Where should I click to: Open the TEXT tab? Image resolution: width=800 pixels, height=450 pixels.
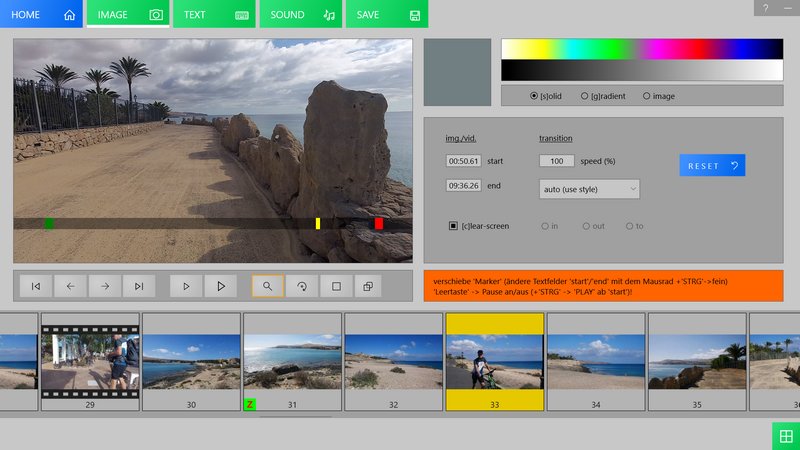[214, 14]
